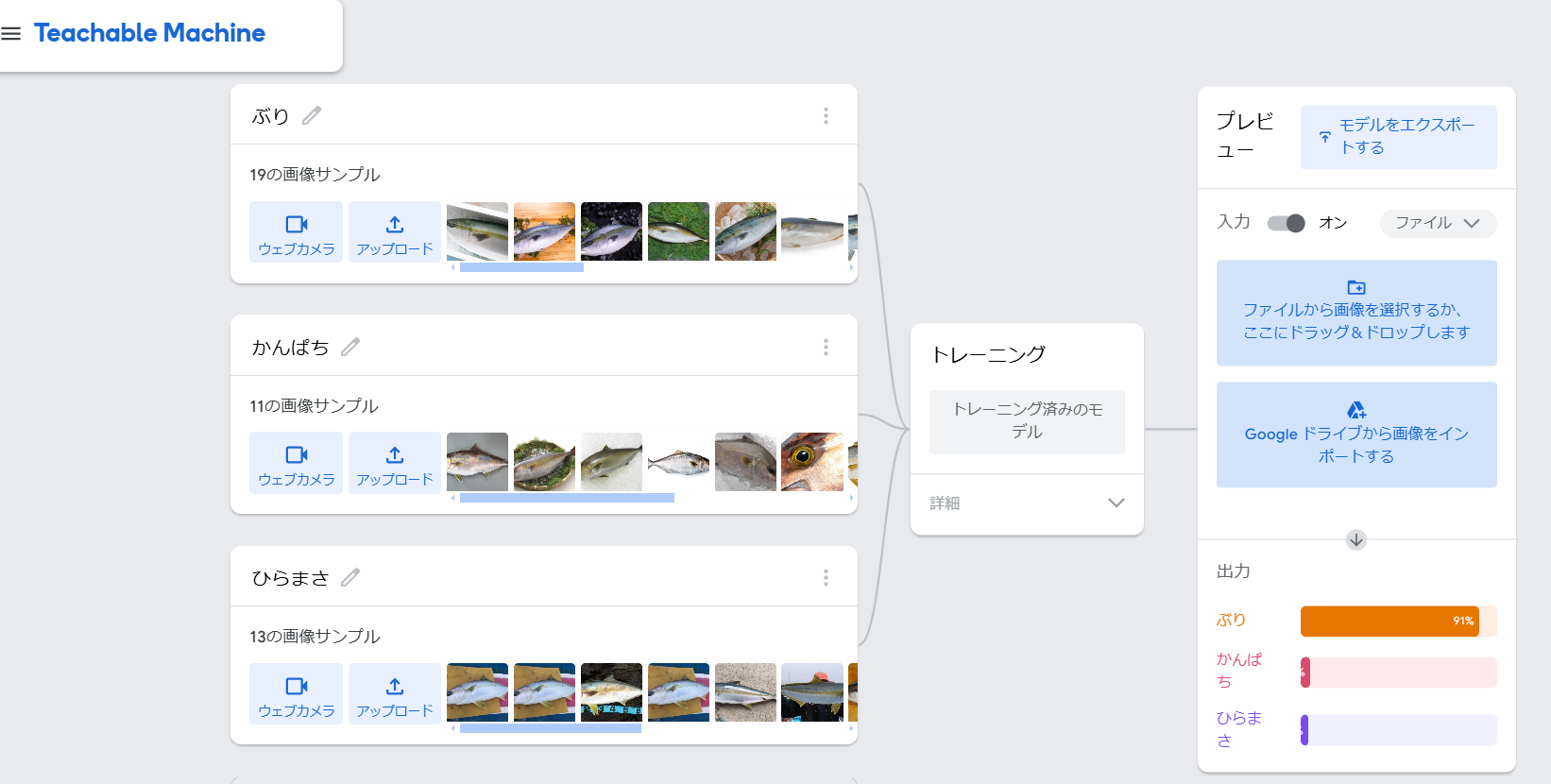Edit the かんぱち class name pencil icon

[x=350, y=347]
